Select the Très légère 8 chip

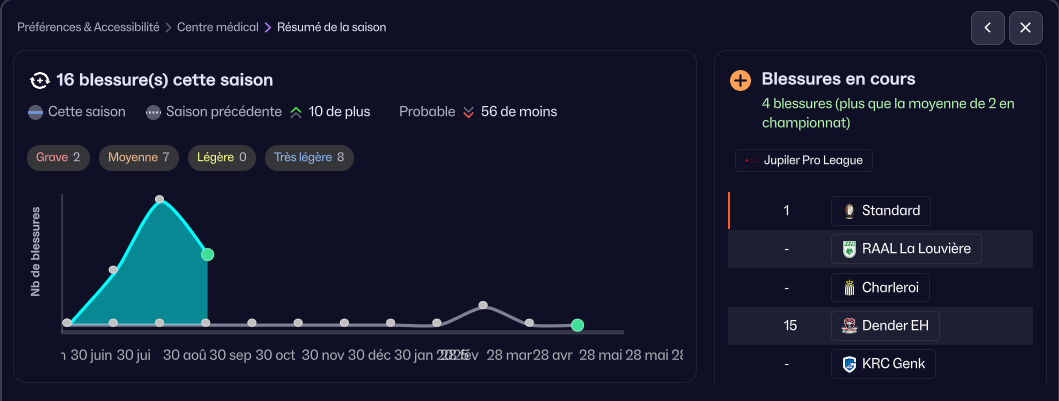(x=309, y=157)
